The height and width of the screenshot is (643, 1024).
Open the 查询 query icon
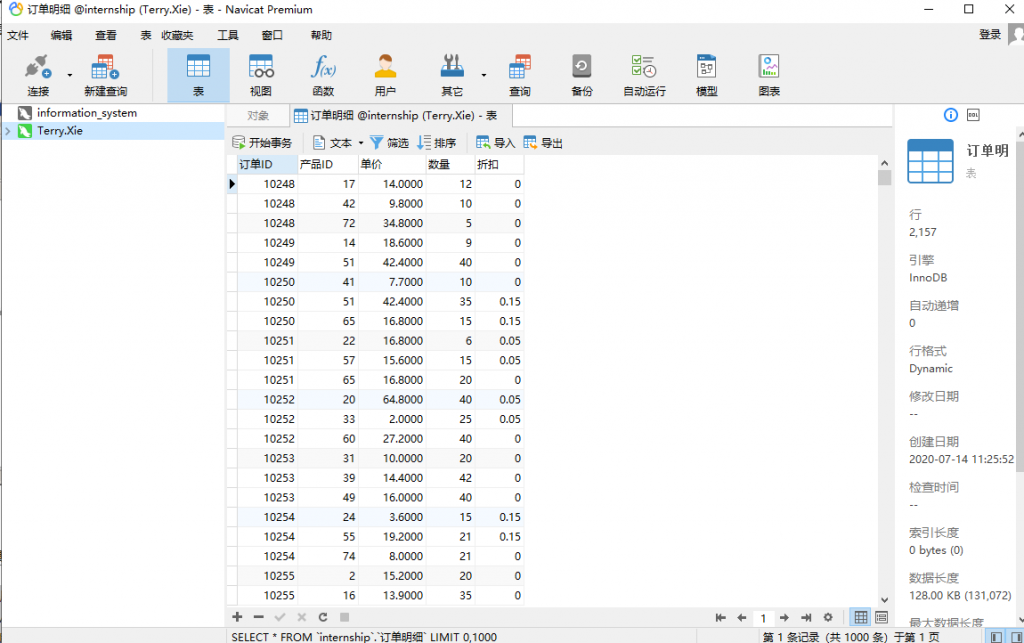click(x=520, y=76)
